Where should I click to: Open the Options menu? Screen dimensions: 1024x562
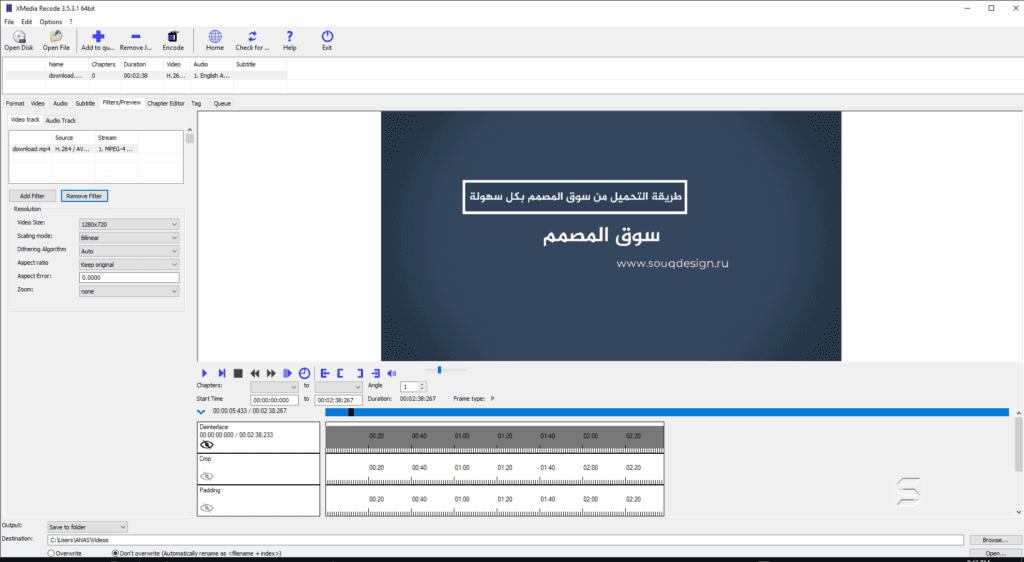click(x=51, y=22)
